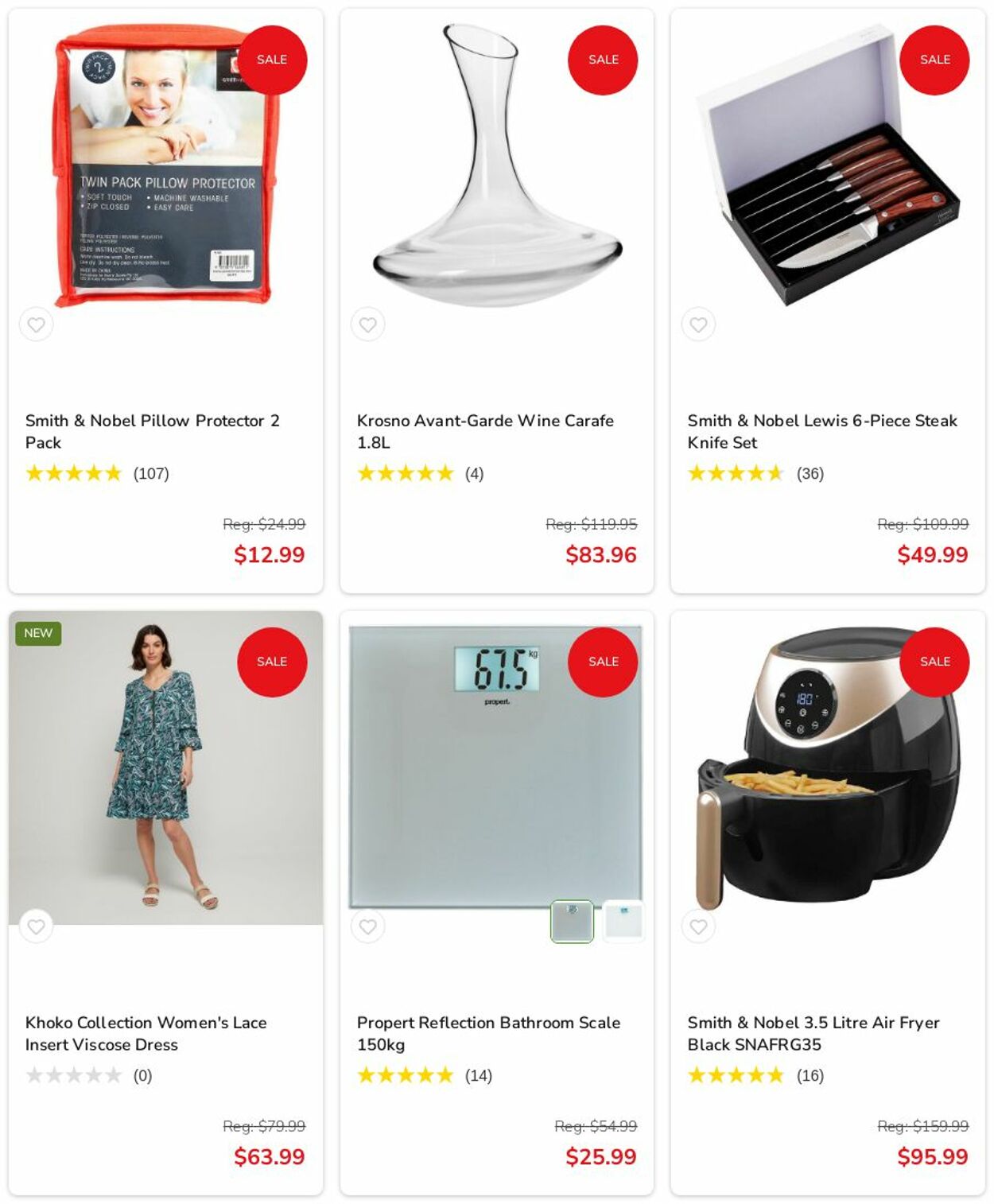Viewport: 994px width, 1204px height.
Task: Click the dress model product image
Action: 166,767
